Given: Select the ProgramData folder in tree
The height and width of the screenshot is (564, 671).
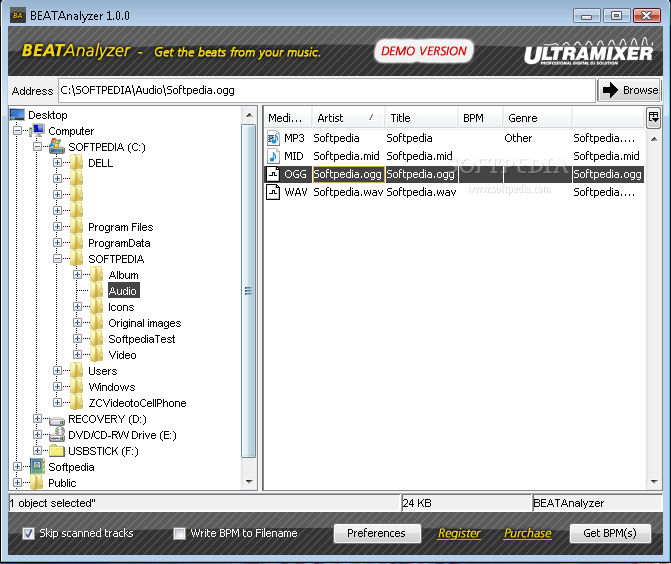Looking at the screenshot, I should (119, 243).
